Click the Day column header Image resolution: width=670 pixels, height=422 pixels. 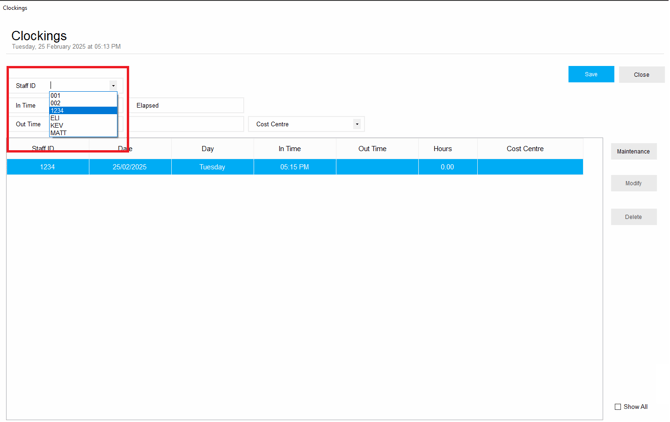coord(207,149)
